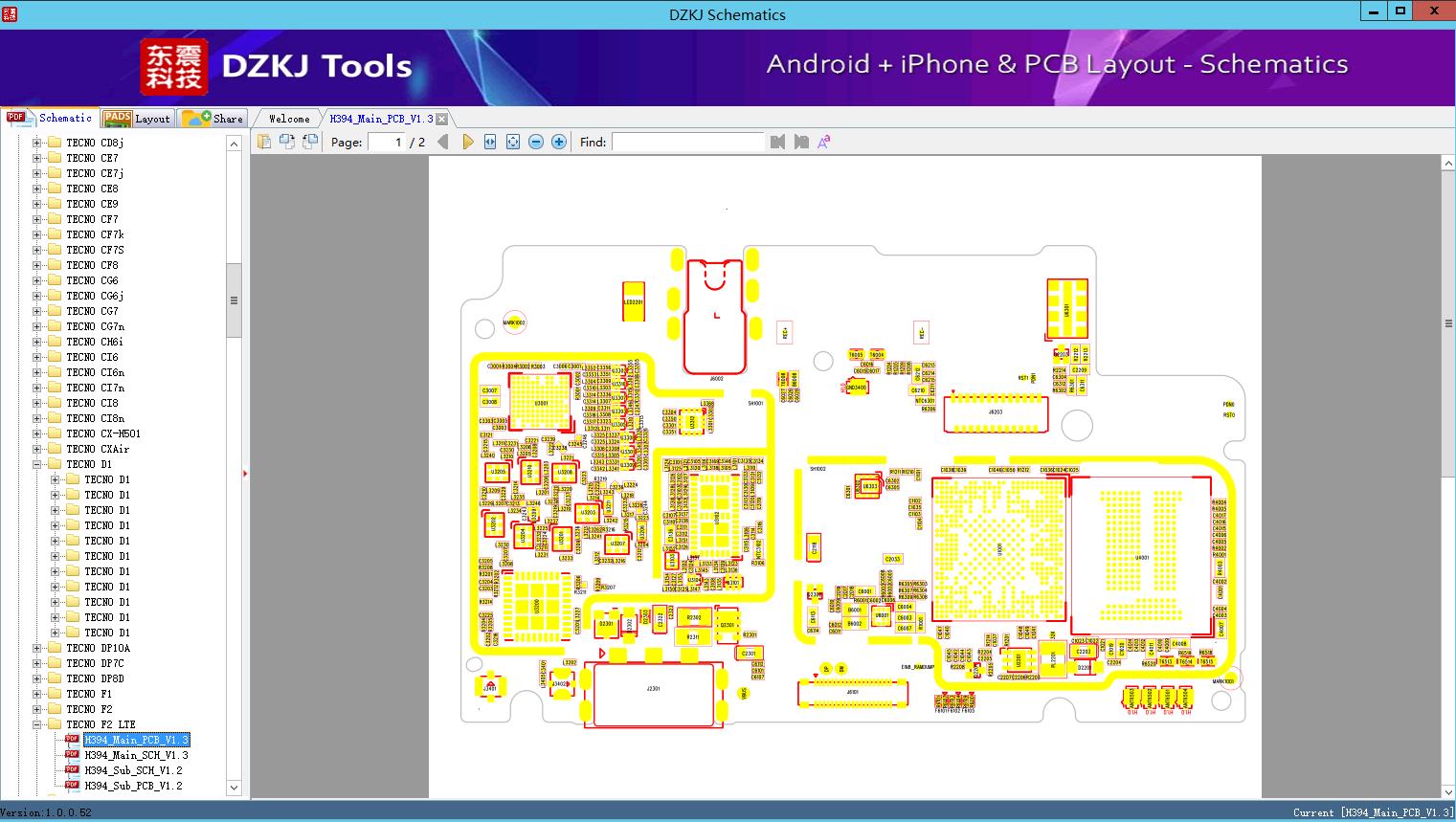Zoom out with the minus icon
The image size is (1456, 822).
coord(536,142)
